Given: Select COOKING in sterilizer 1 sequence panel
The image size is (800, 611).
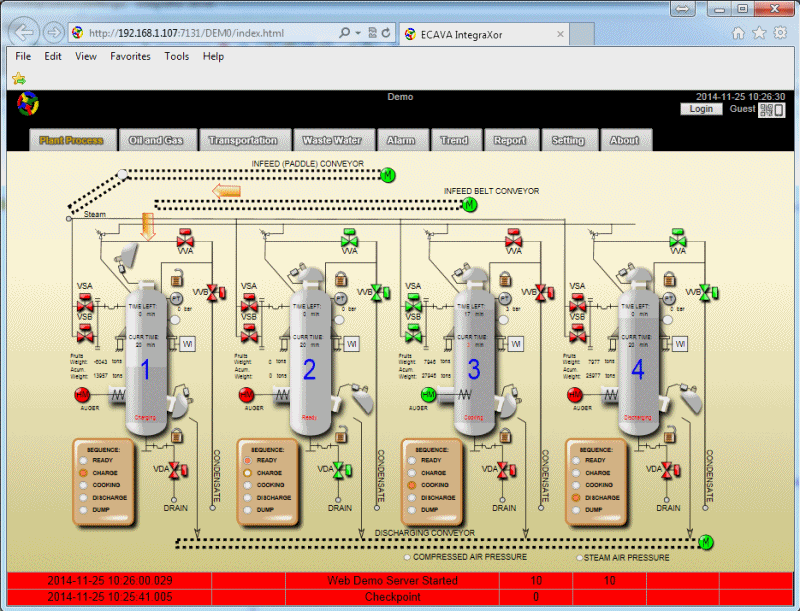Looking at the screenshot, I should click(83, 485).
